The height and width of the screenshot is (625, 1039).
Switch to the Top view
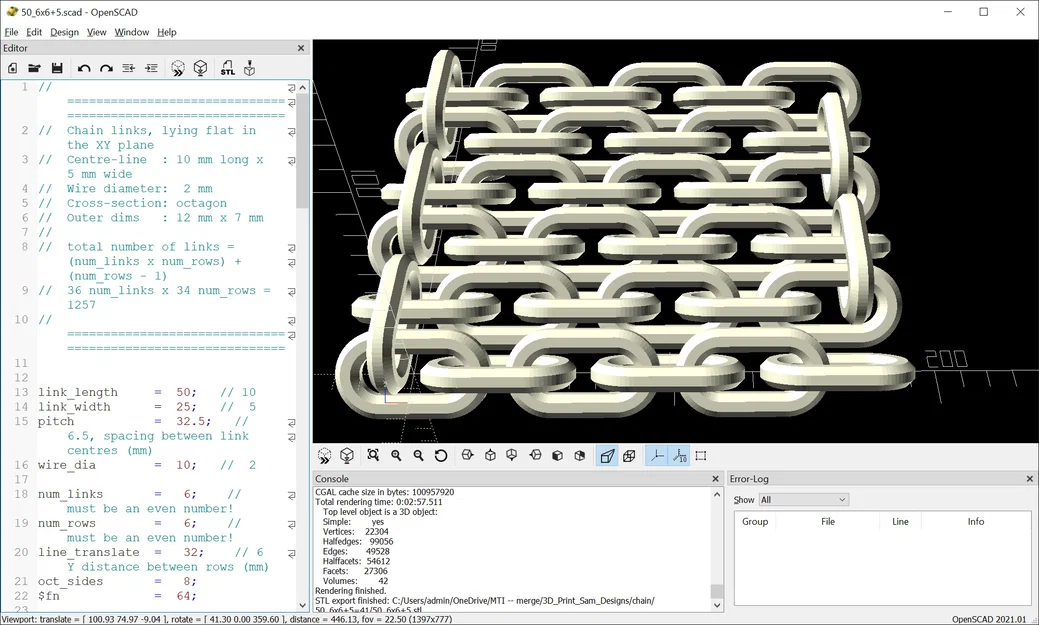coord(490,455)
